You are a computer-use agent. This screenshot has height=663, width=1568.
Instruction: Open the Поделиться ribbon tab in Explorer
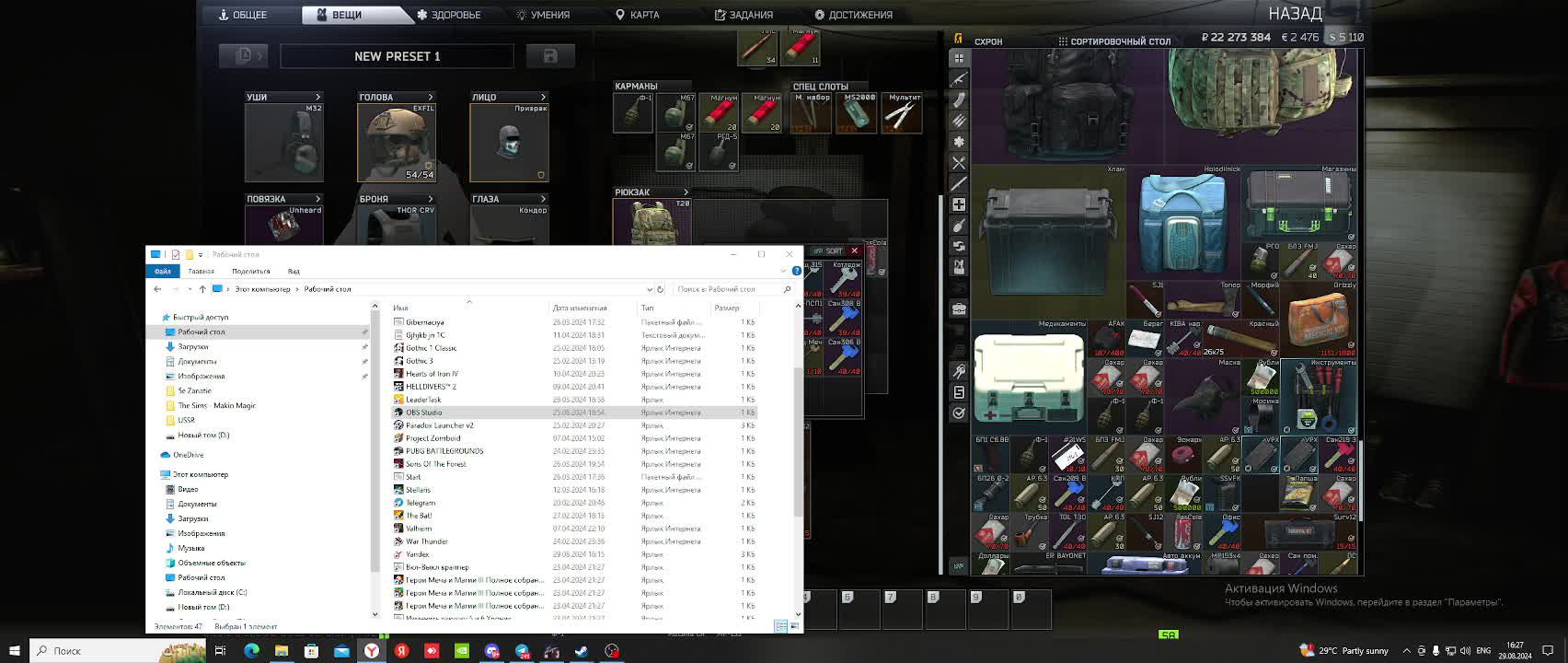coord(251,271)
